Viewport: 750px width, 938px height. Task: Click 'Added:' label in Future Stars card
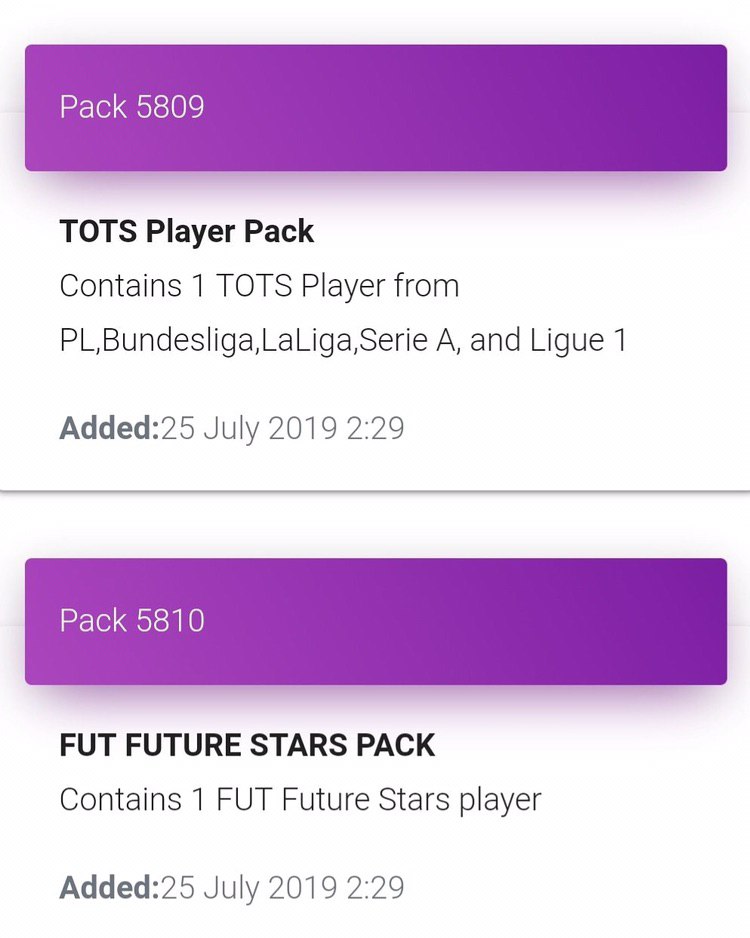(109, 887)
